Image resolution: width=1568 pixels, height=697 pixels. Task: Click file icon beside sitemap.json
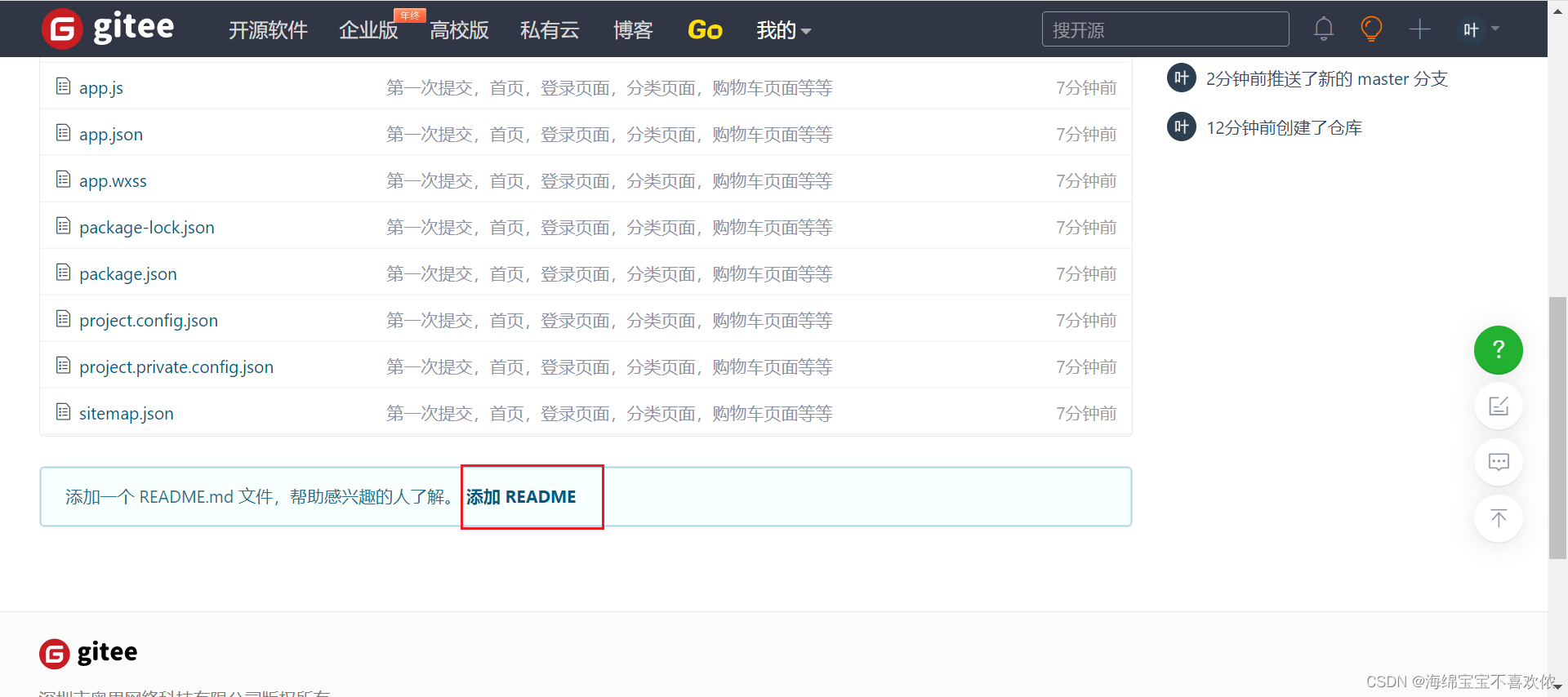tap(63, 411)
